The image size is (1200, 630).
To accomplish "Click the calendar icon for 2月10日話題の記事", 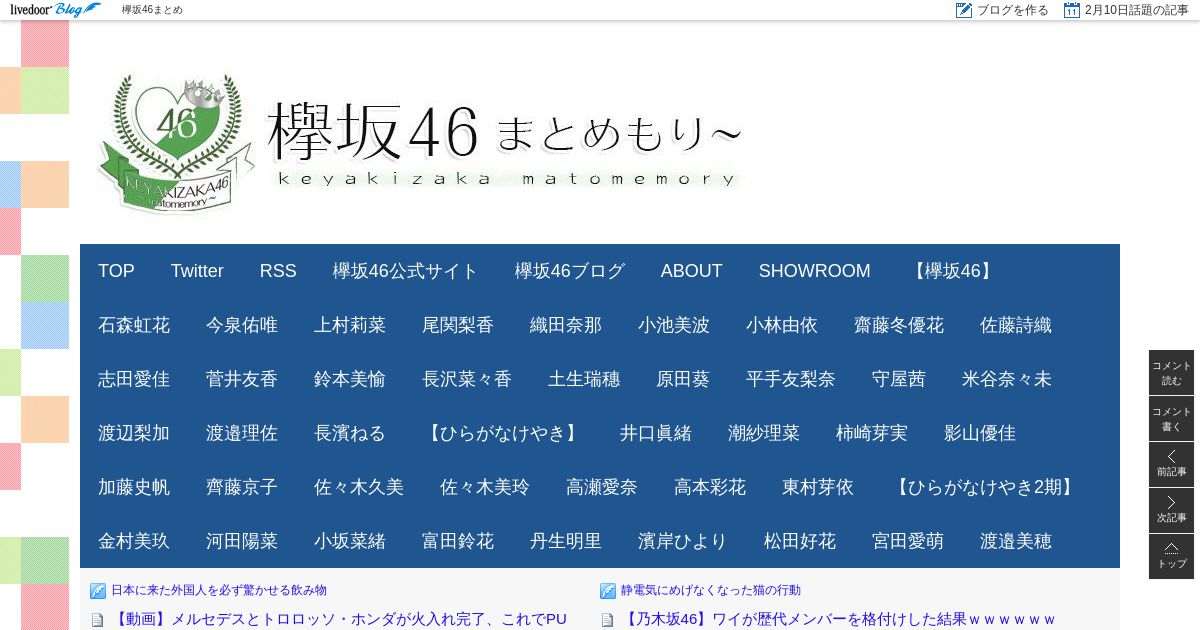I will [x=1072, y=10].
